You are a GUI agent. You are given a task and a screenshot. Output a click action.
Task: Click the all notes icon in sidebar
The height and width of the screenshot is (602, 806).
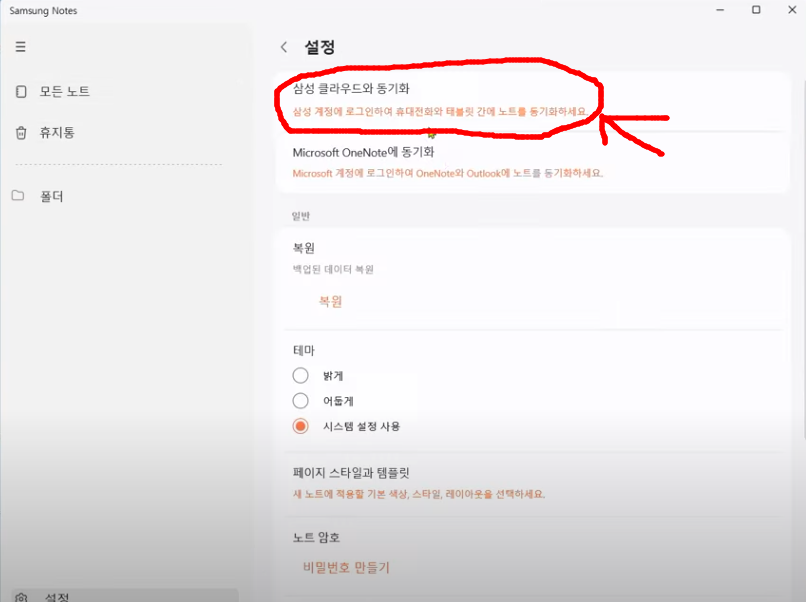pos(21,92)
